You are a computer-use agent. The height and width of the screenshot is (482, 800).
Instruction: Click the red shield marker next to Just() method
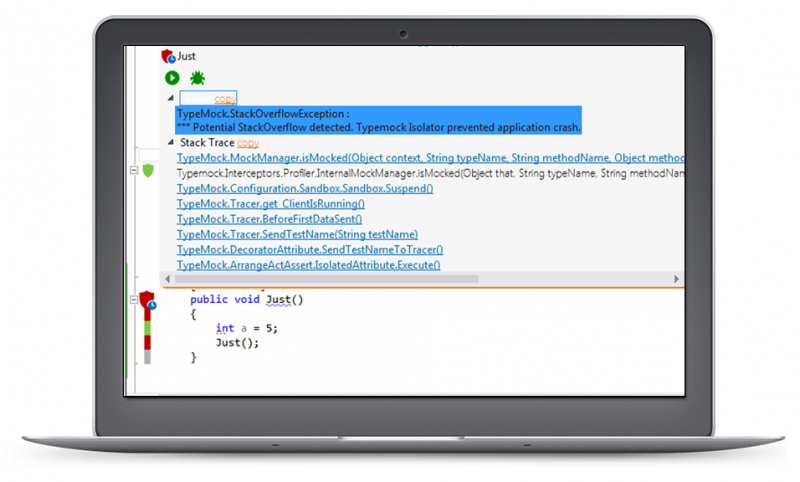click(x=148, y=299)
